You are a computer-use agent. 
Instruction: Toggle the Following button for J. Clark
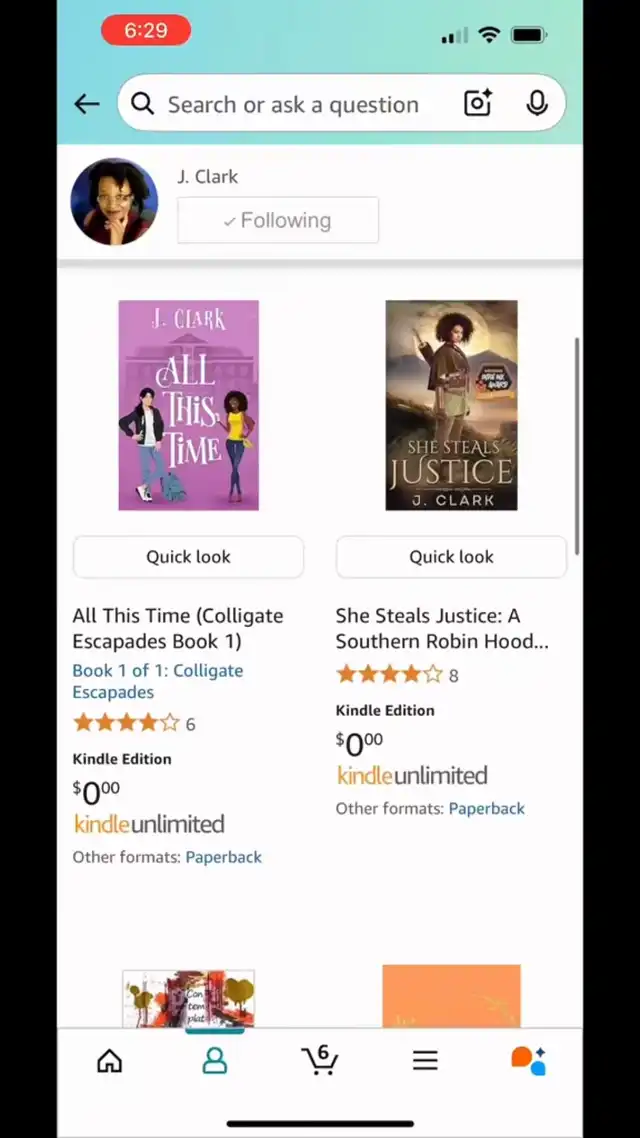tap(278, 220)
